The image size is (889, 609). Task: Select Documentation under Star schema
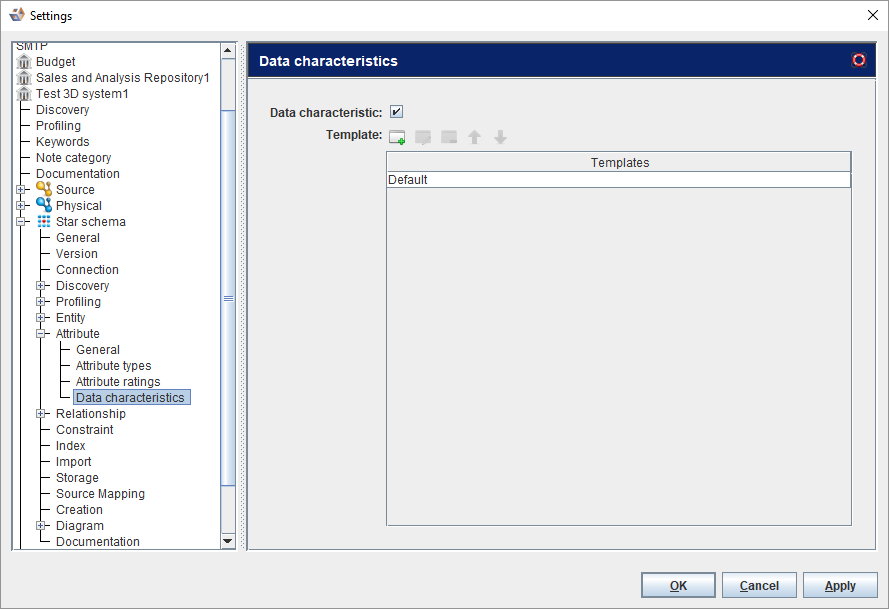click(98, 542)
